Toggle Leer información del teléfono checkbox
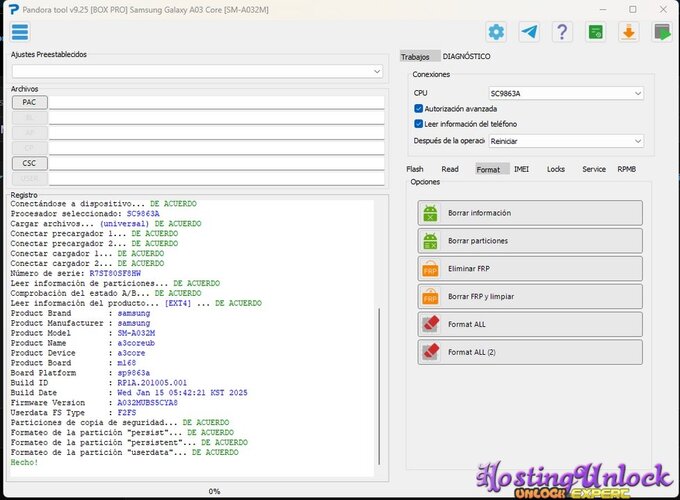Screen dimensions: 680x500 pyautogui.click(x=418, y=124)
